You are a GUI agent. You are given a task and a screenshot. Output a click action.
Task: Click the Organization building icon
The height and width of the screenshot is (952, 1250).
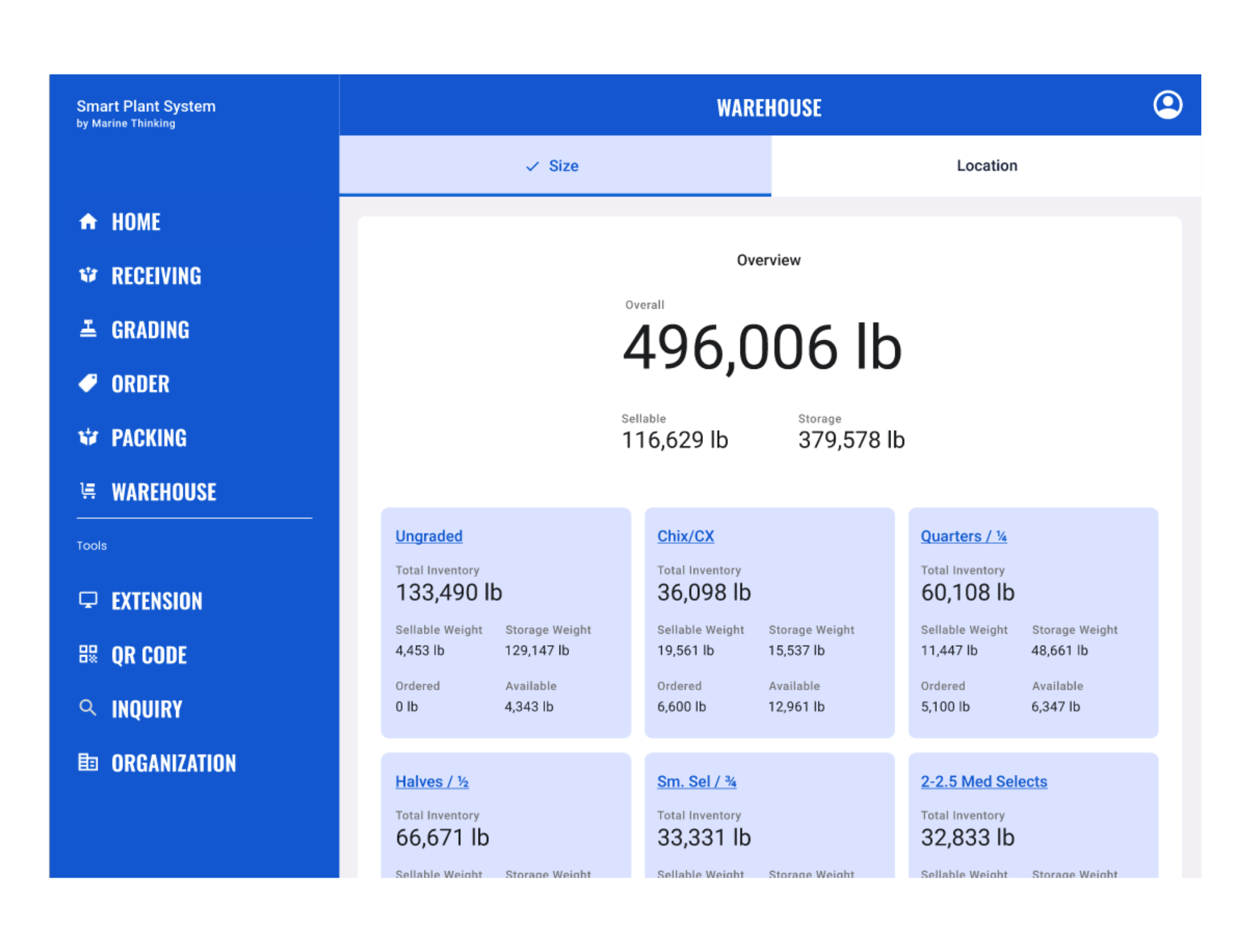coord(88,762)
